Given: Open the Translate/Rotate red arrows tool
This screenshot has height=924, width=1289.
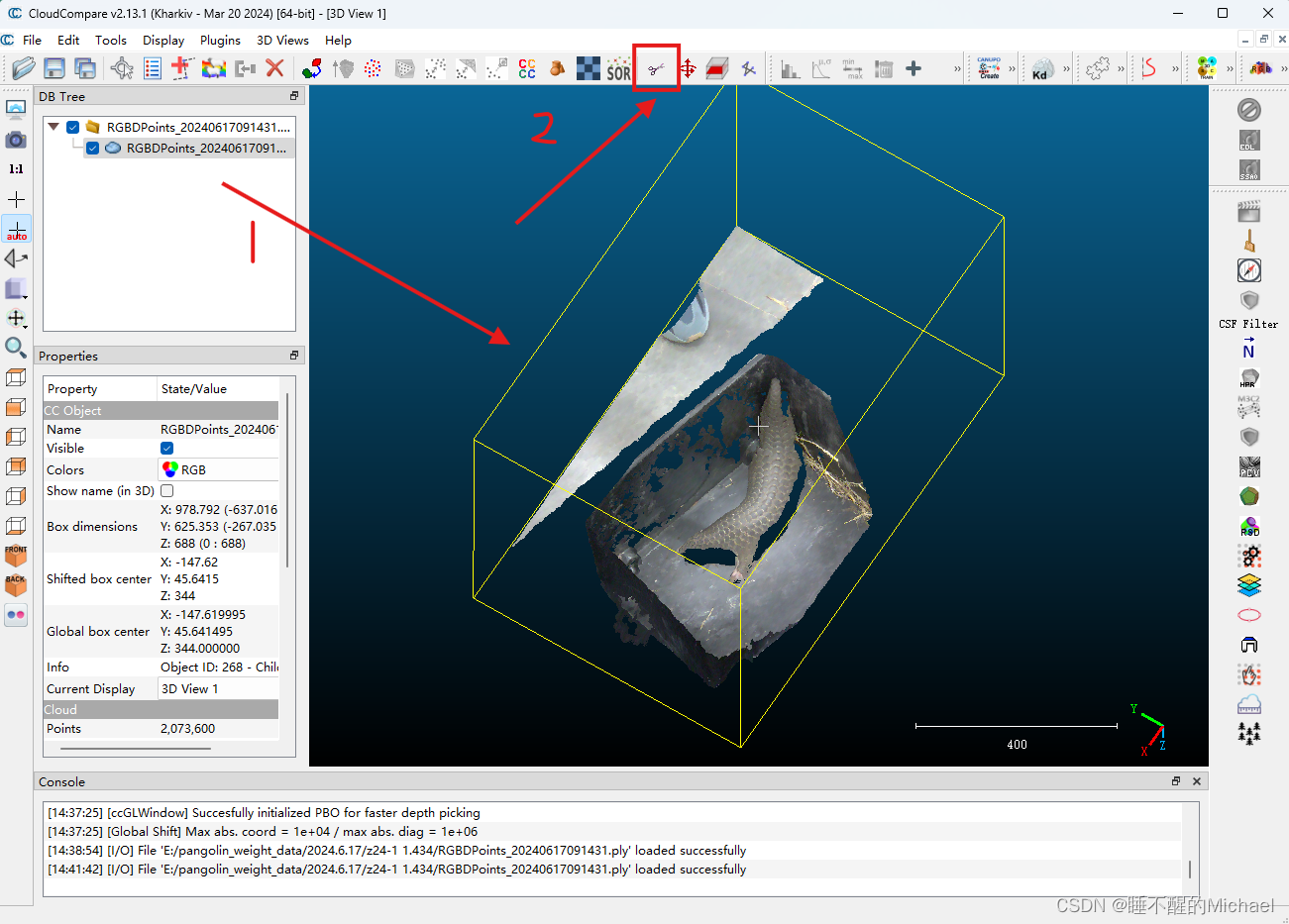Looking at the screenshot, I should click(x=688, y=68).
